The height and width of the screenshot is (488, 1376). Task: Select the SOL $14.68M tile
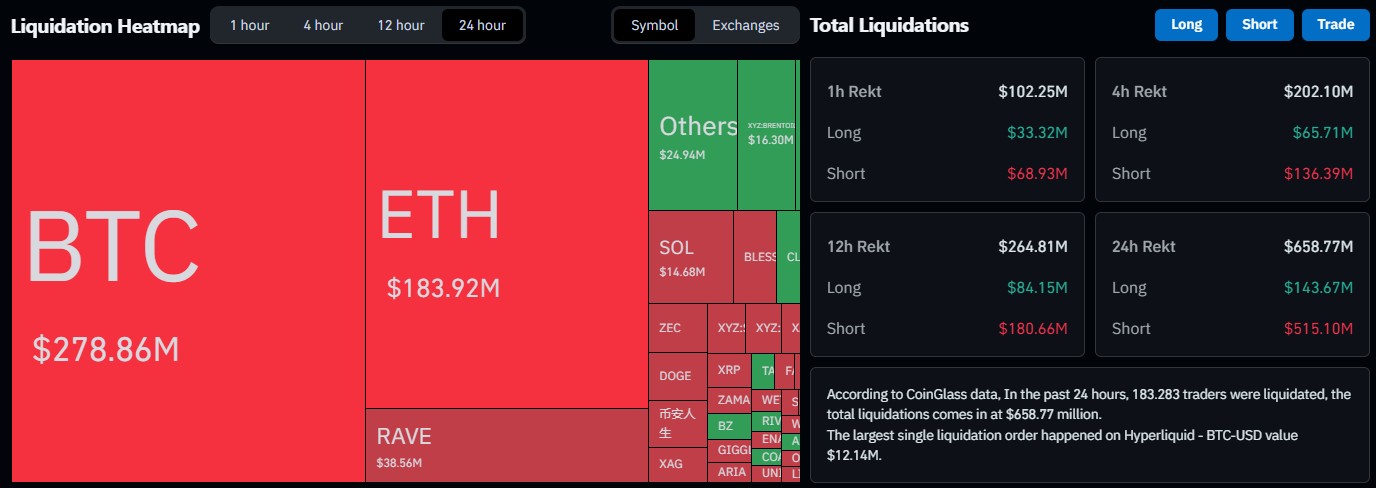(690, 257)
